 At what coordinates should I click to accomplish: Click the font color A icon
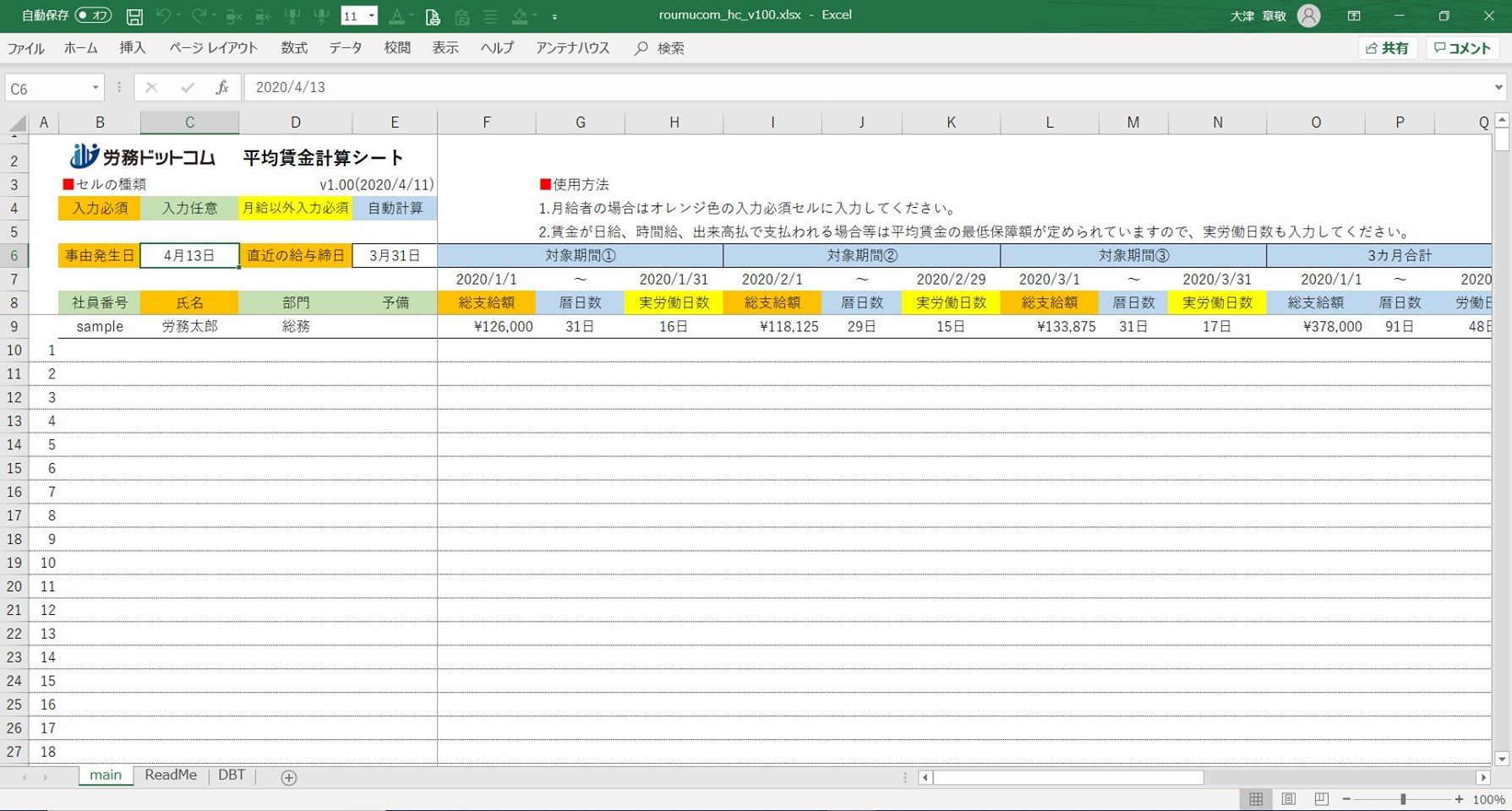point(396,16)
